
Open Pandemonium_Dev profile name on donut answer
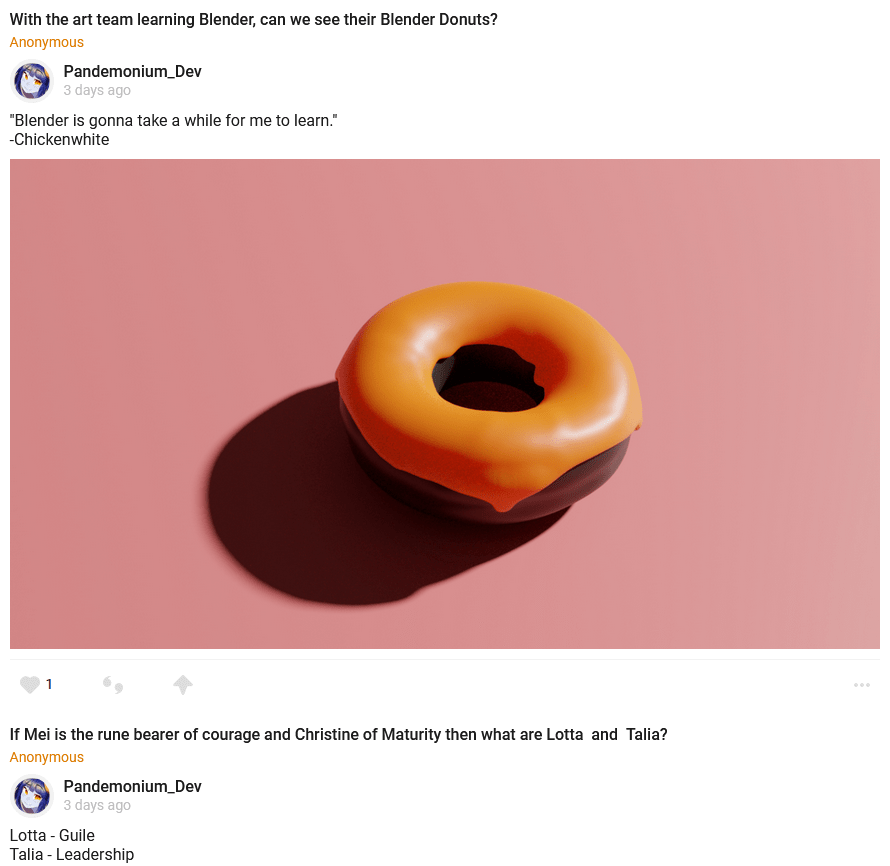tap(132, 72)
